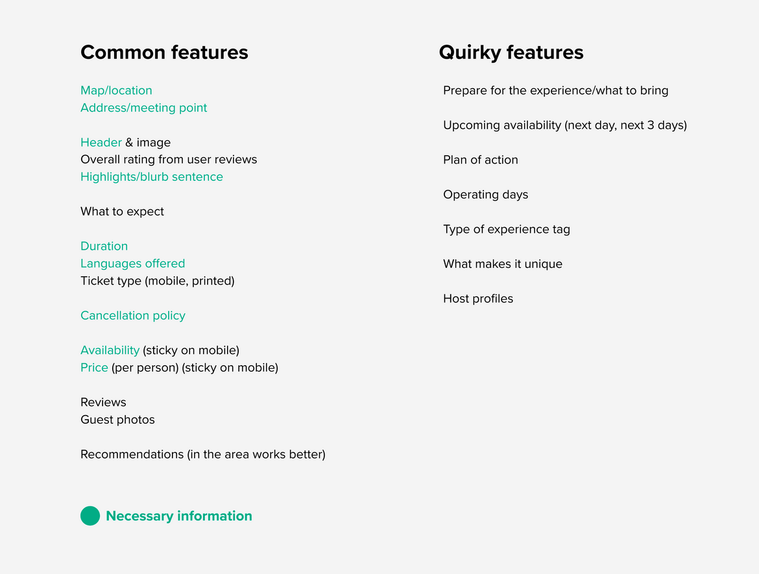Click the Guest photos item
This screenshot has height=574, width=759.
118,420
